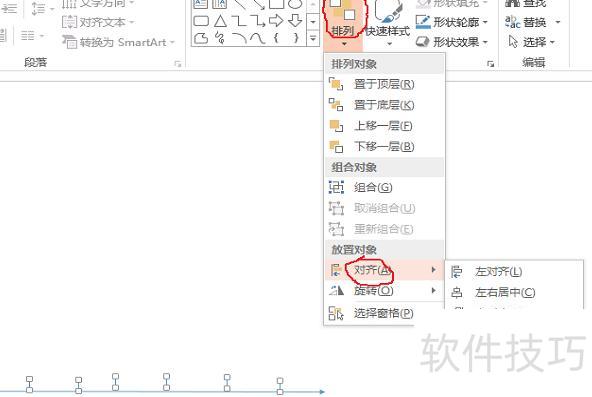Expand the shapes gallery with More button
592x397 pixels.
[313, 38]
